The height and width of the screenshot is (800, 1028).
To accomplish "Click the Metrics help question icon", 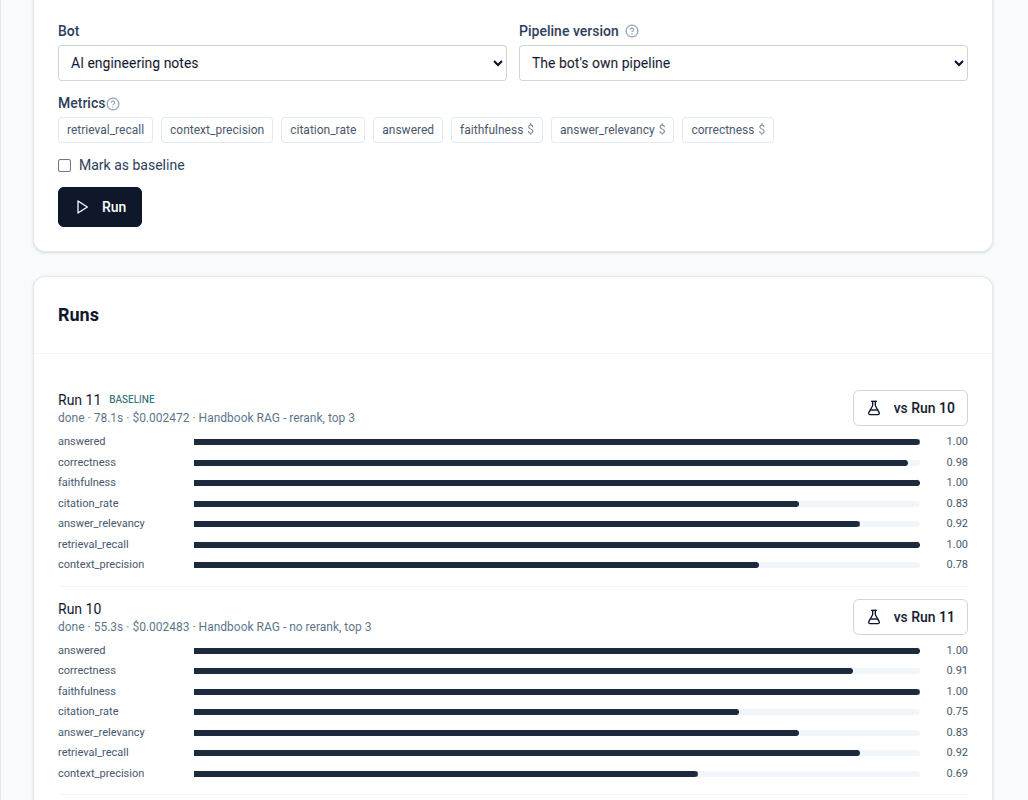I will [113, 104].
